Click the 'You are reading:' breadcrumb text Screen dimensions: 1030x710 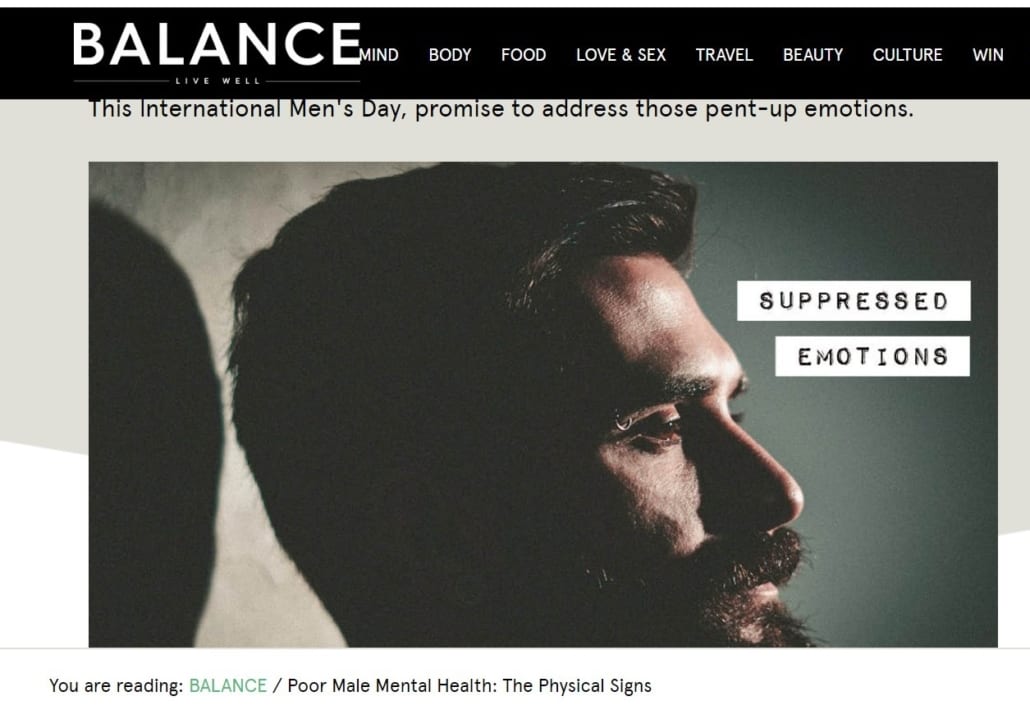point(116,686)
